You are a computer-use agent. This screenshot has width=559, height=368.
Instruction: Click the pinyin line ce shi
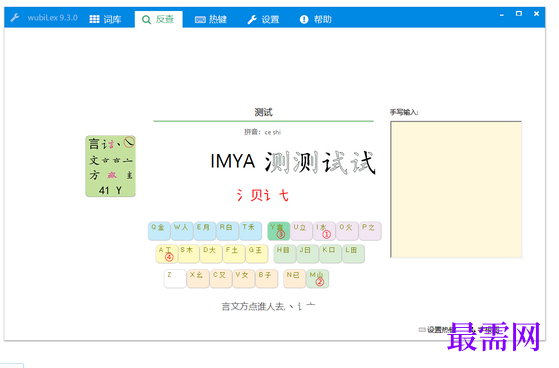[263, 132]
